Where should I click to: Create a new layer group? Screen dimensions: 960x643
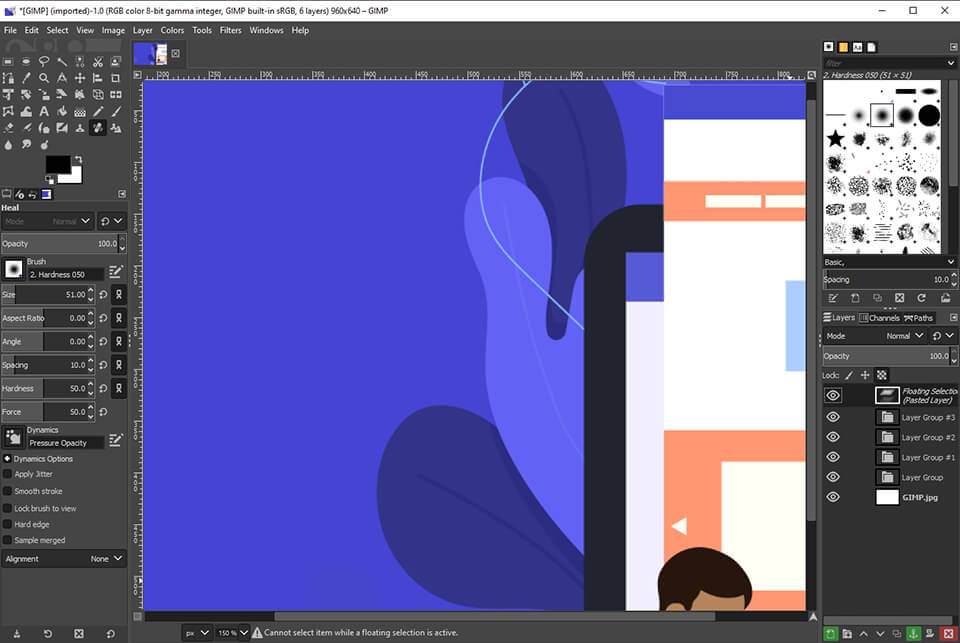847,634
